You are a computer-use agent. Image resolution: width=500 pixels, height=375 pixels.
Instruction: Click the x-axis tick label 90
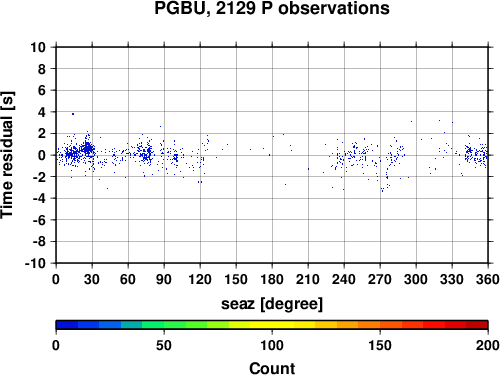164,279
